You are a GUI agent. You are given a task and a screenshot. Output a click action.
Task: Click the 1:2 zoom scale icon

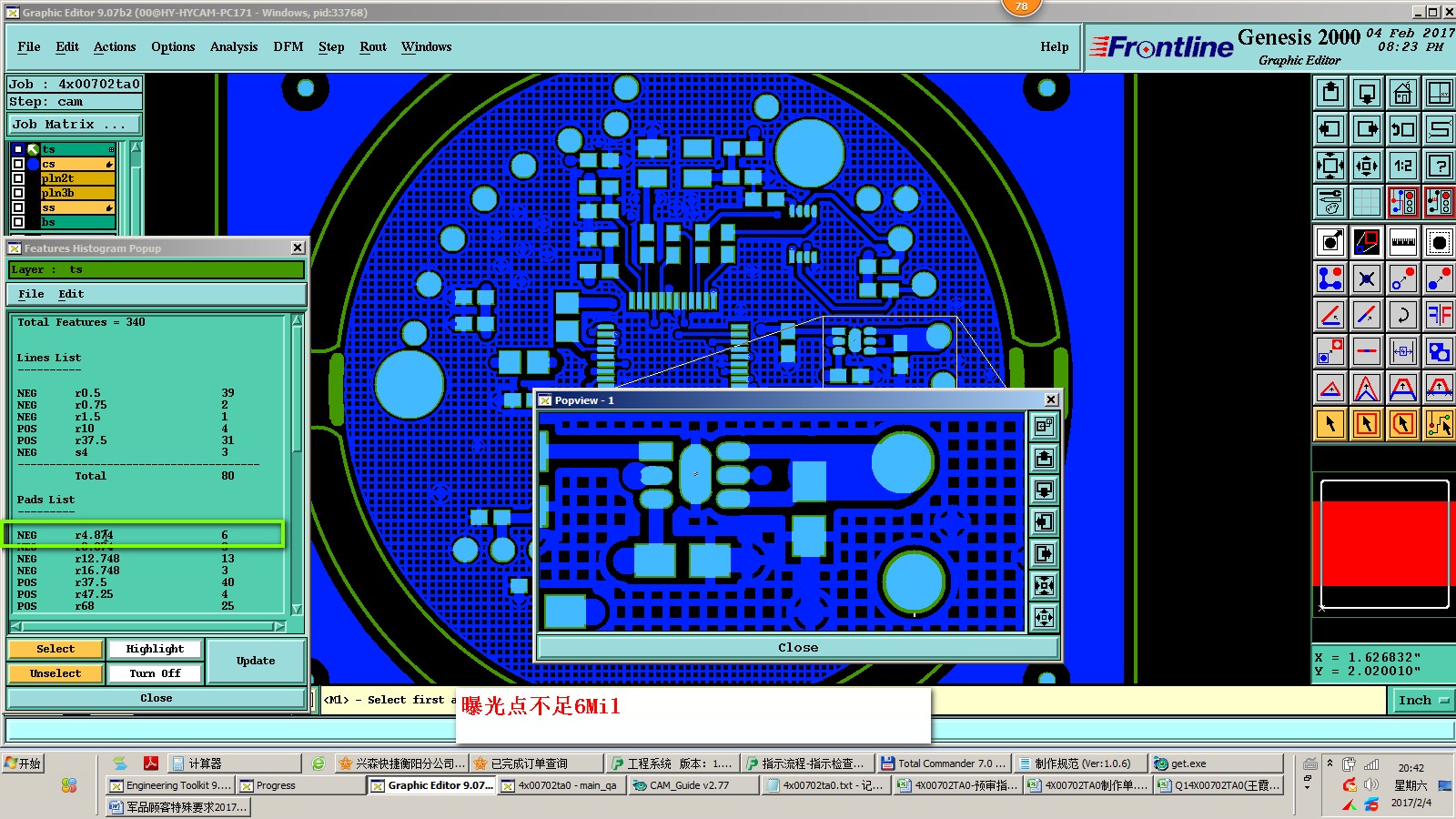click(x=1403, y=166)
